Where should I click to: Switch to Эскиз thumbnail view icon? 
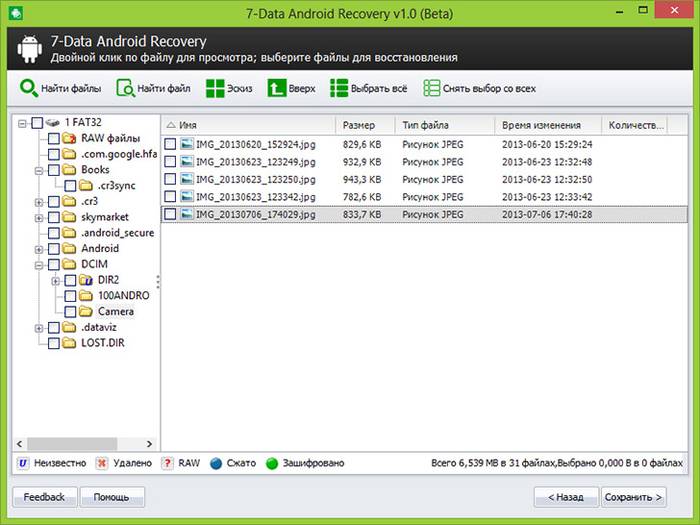pos(215,88)
